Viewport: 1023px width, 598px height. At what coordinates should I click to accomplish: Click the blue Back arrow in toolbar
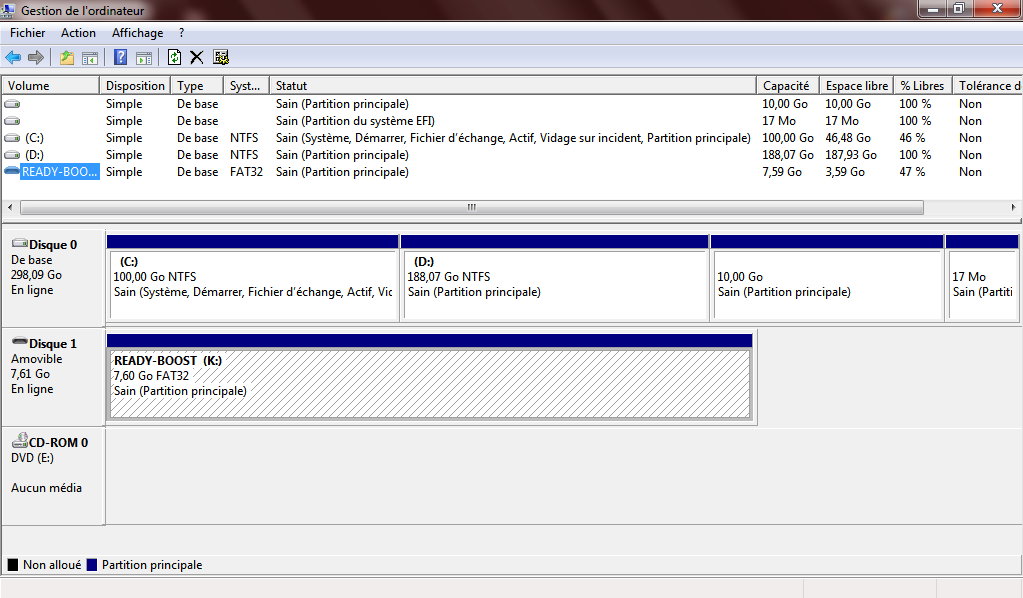point(13,58)
